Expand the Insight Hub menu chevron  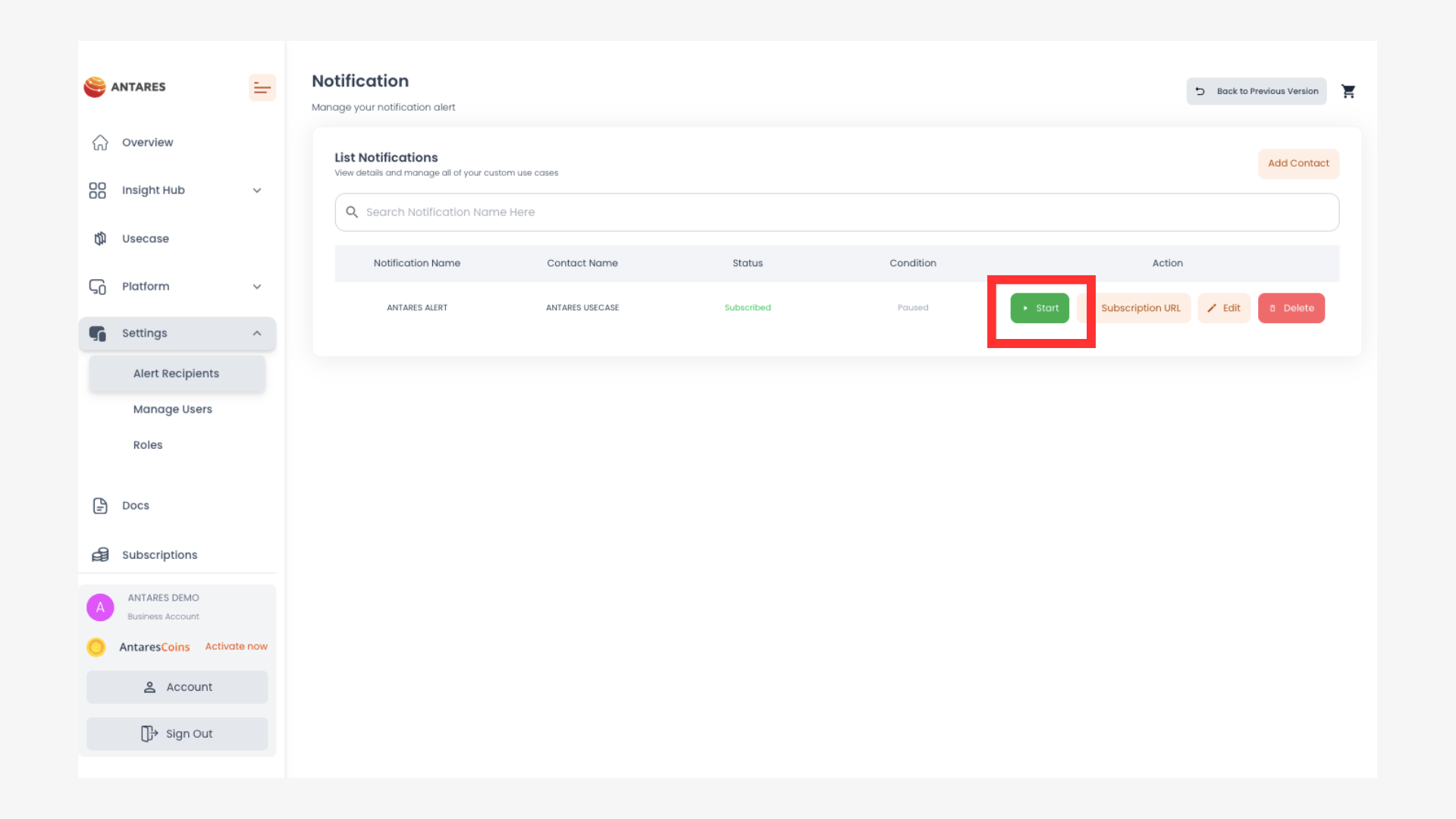[x=257, y=190]
